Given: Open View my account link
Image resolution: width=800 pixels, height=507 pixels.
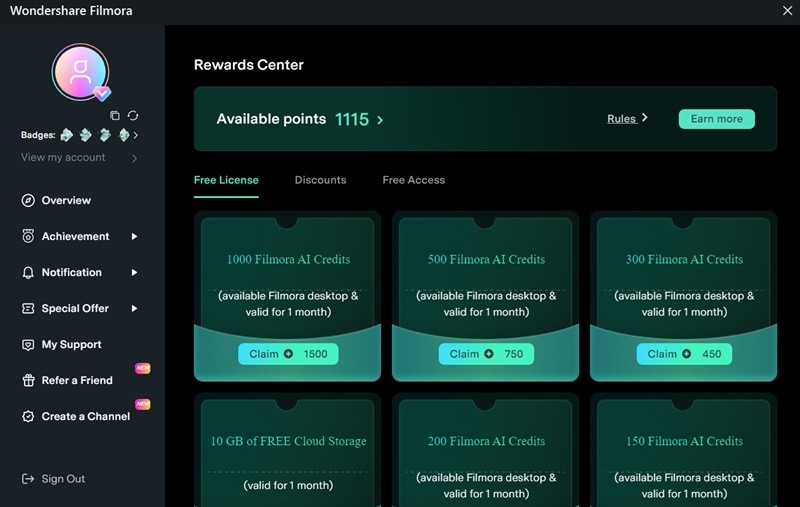Looking at the screenshot, I should pos(63,157).
